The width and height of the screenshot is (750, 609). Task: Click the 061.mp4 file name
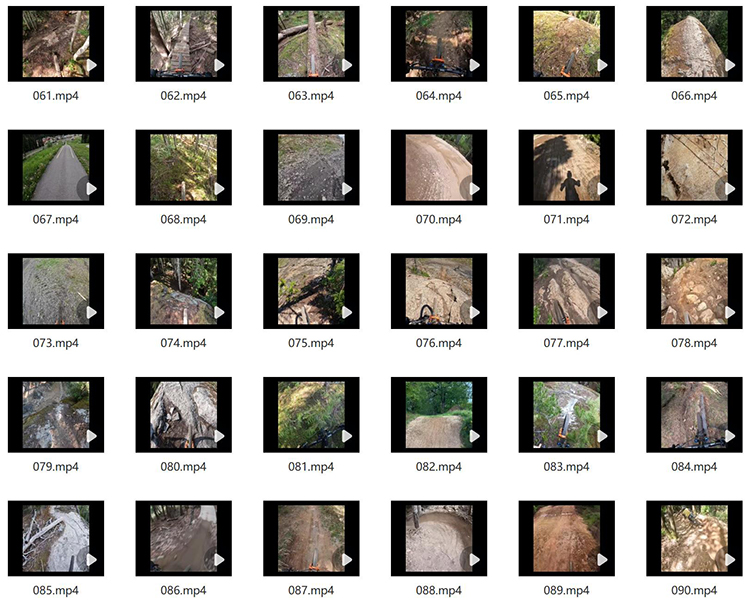pos(56,96)
